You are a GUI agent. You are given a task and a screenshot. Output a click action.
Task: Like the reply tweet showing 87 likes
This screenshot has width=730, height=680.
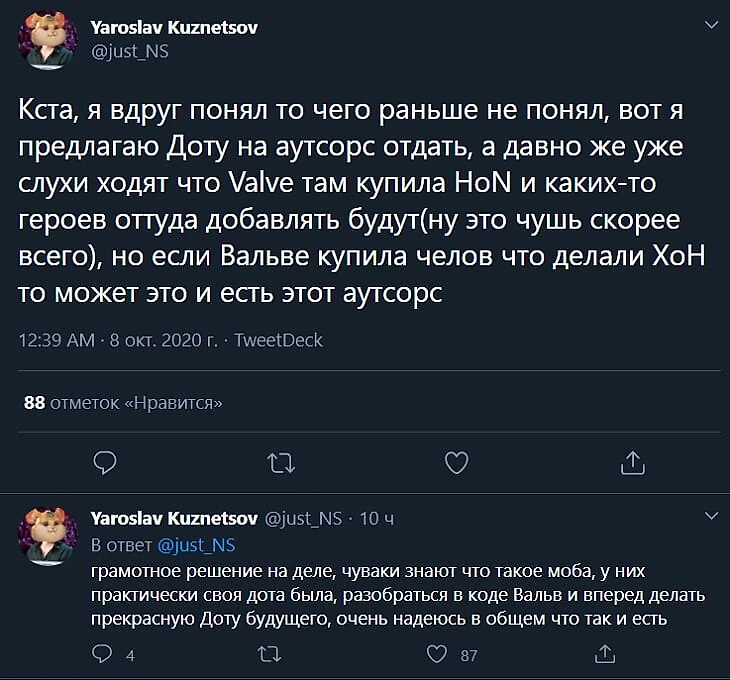pyautogui.click(x=437, y=655)
